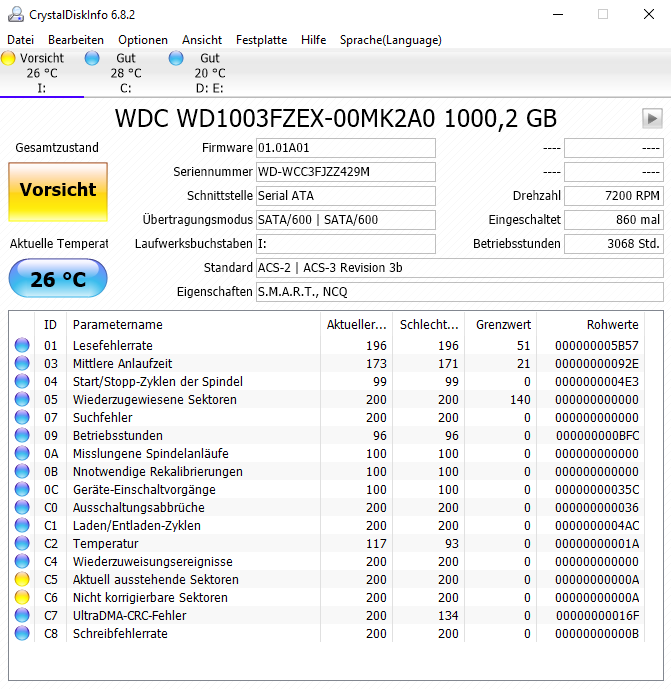Viewport: 671px width, 689px height.
Task: Click the Übertragungsmodus field SATA/600
Action: (x=346, y=220)
